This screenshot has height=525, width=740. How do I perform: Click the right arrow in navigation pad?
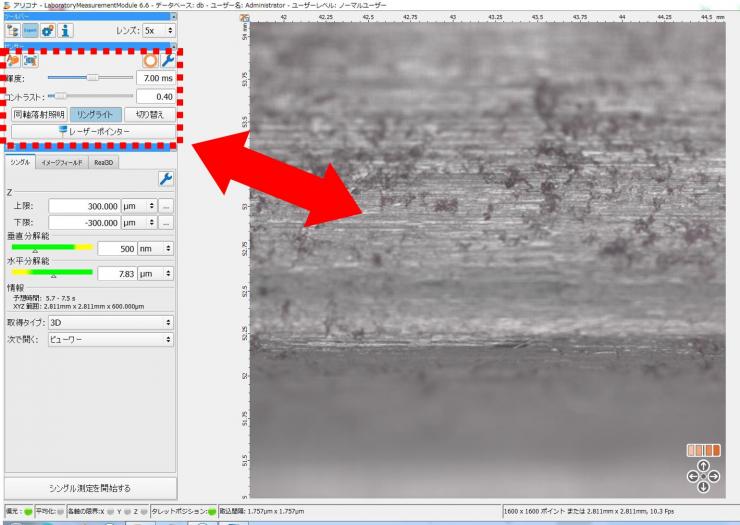[x=714, y=476]
